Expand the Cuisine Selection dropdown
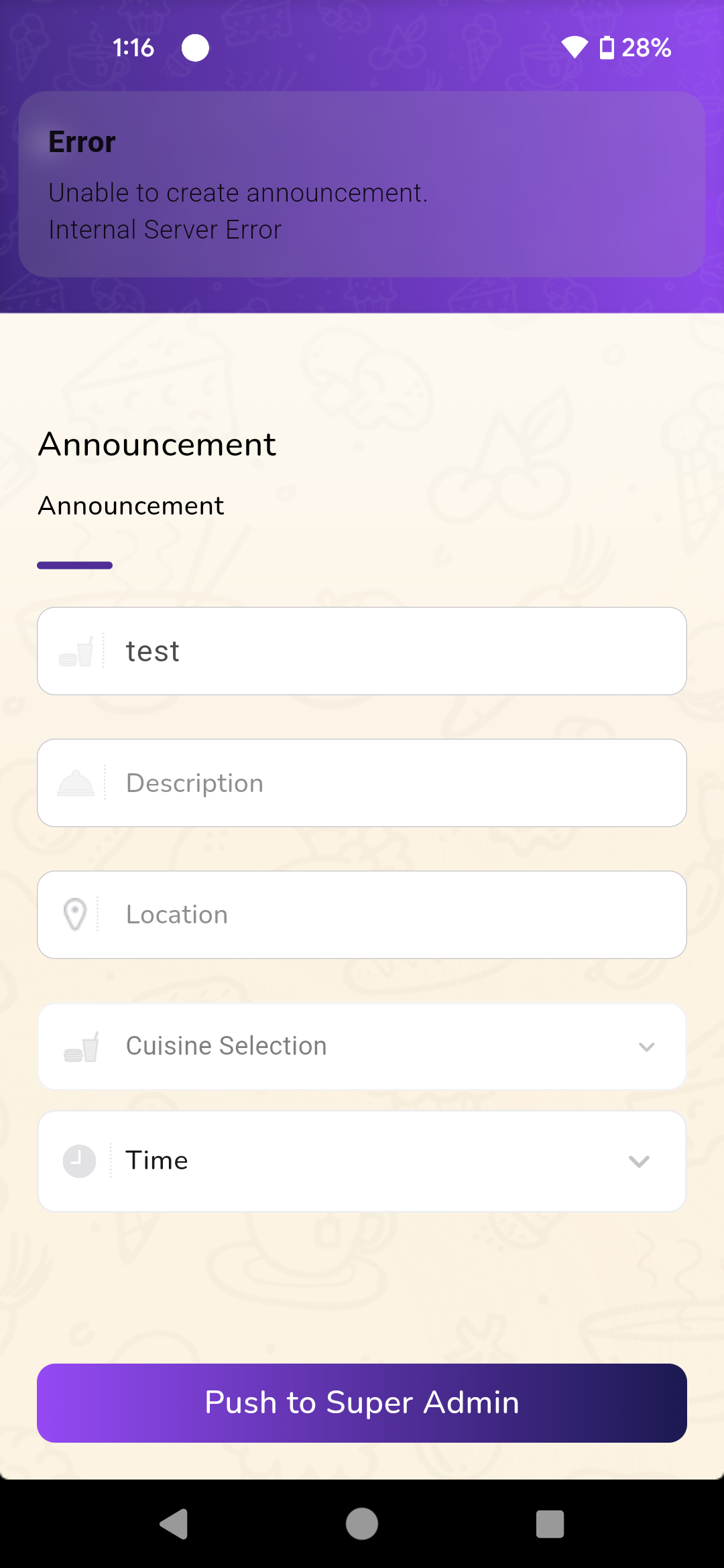Screen dimensions: 724x1568 click(x=362, y=1047)
